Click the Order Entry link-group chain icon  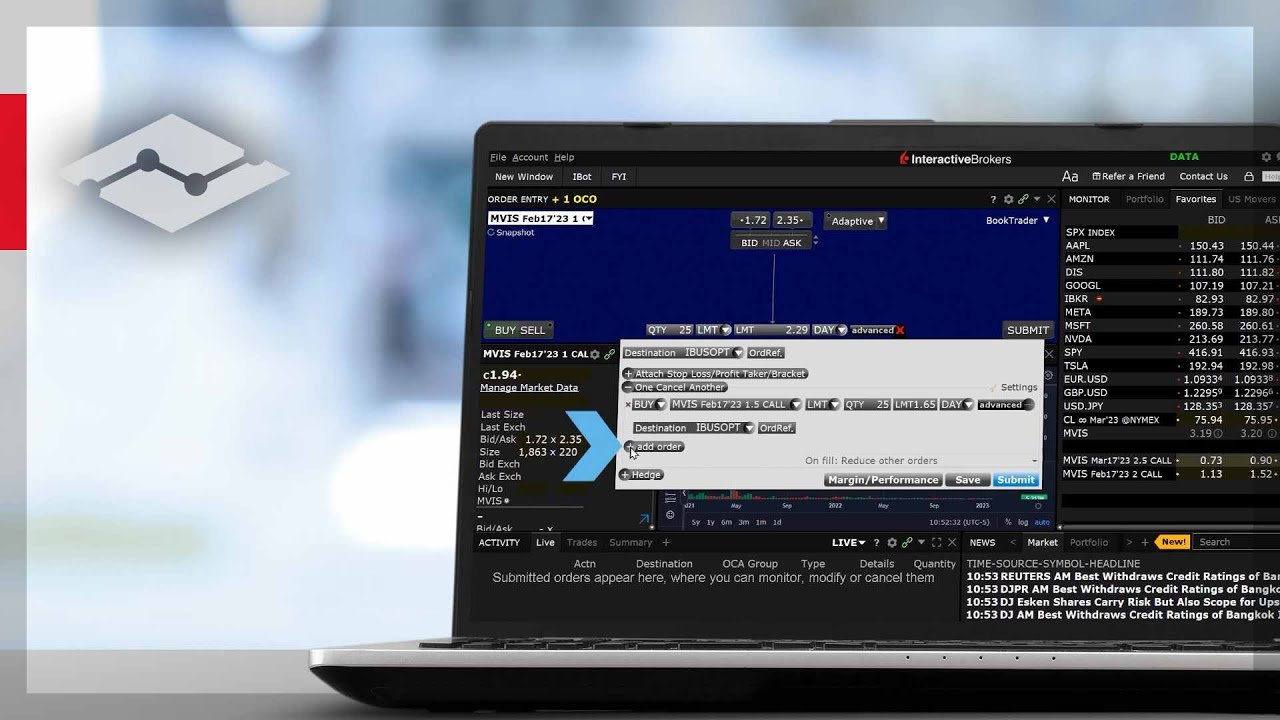(x=1022, y=199)
